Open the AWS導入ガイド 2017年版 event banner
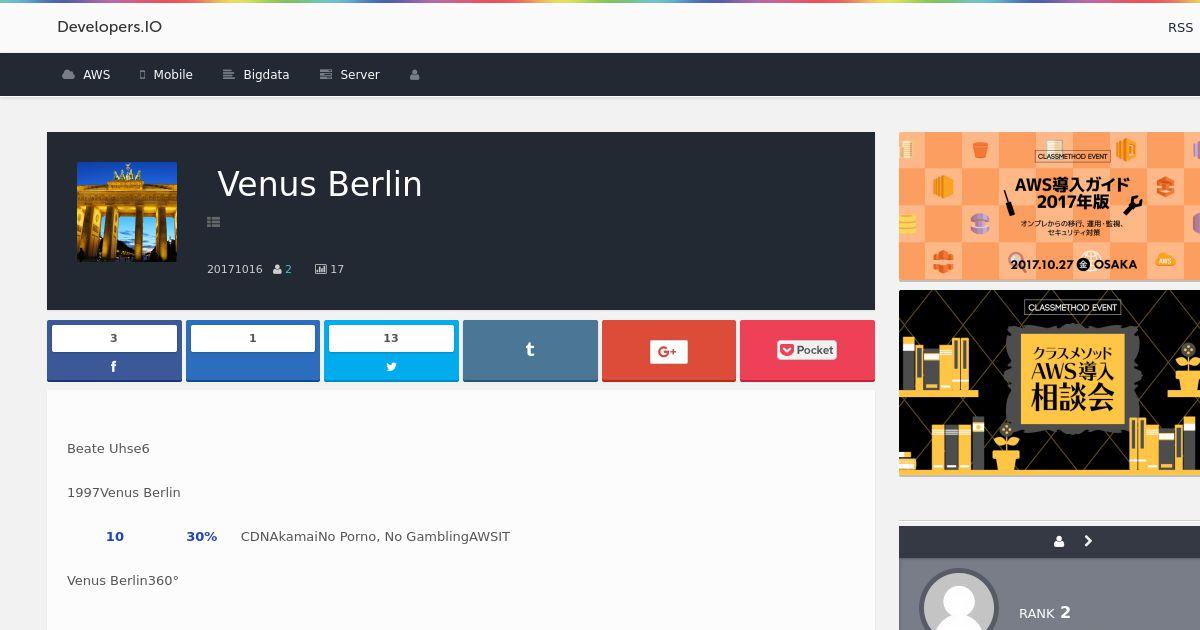 [x=1049, y=206]
